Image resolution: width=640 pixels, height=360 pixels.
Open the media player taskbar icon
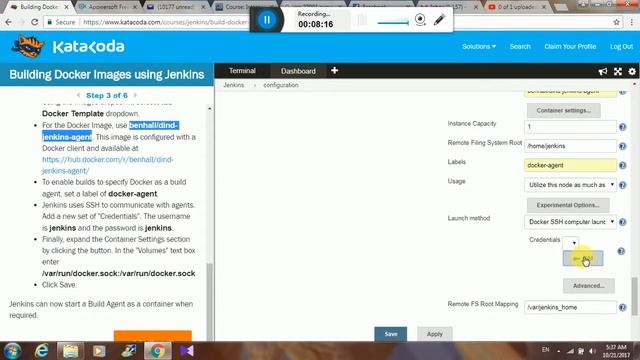tap(99, 351)
